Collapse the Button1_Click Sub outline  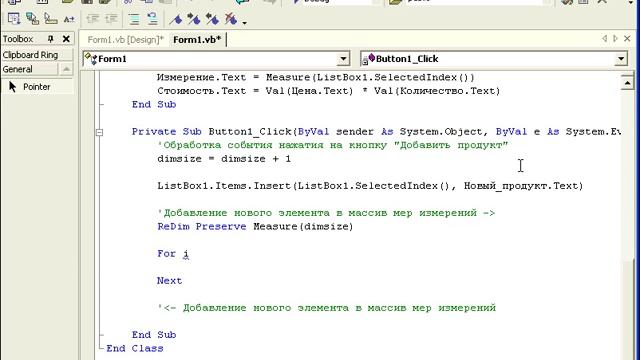99,132
